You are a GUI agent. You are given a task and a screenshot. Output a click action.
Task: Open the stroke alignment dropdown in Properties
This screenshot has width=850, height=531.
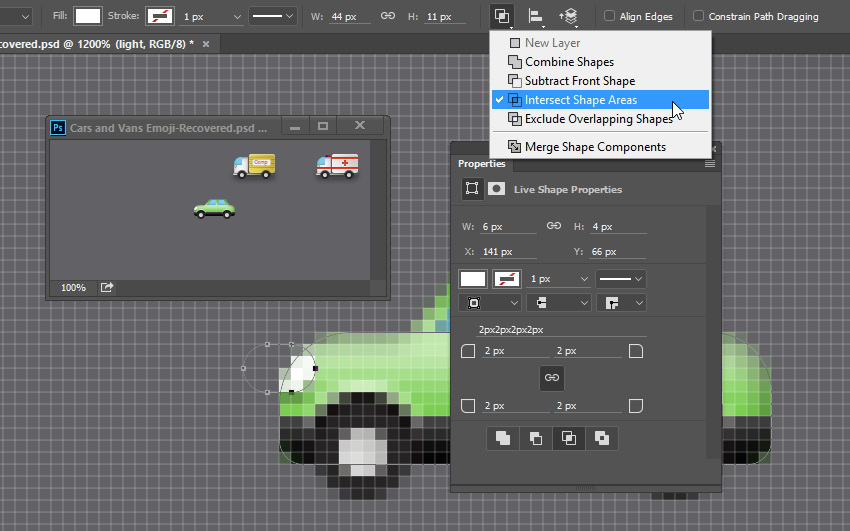point(490,302)
